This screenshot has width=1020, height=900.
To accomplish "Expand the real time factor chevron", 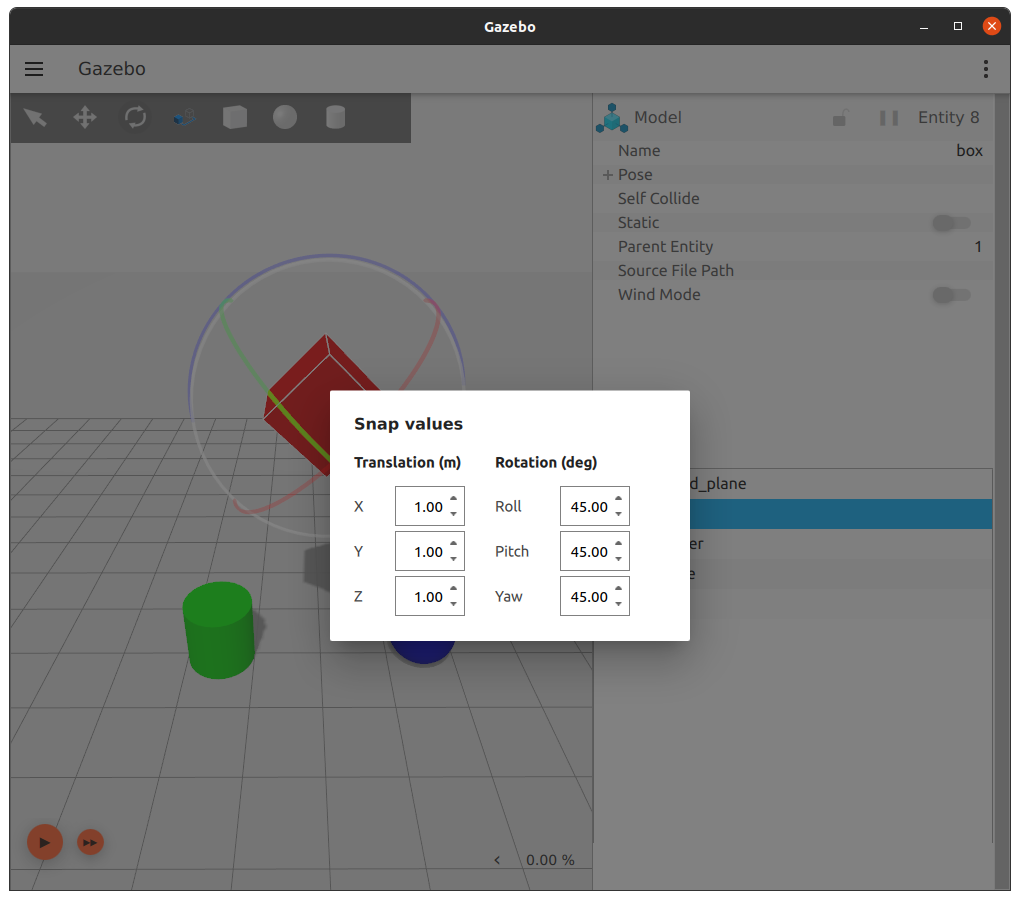I will coord(497,860).
